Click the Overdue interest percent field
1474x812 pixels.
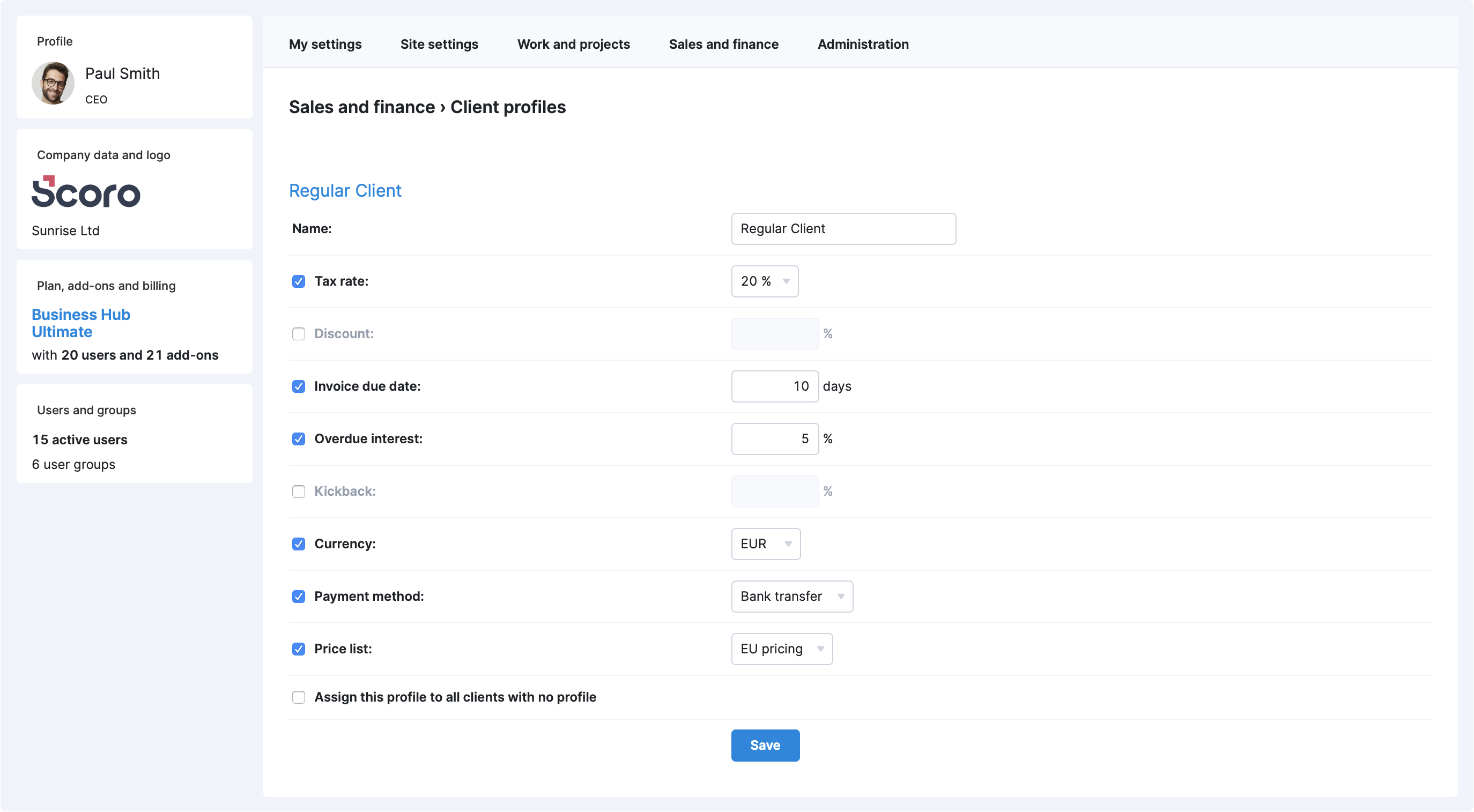(x=775, y=439)
